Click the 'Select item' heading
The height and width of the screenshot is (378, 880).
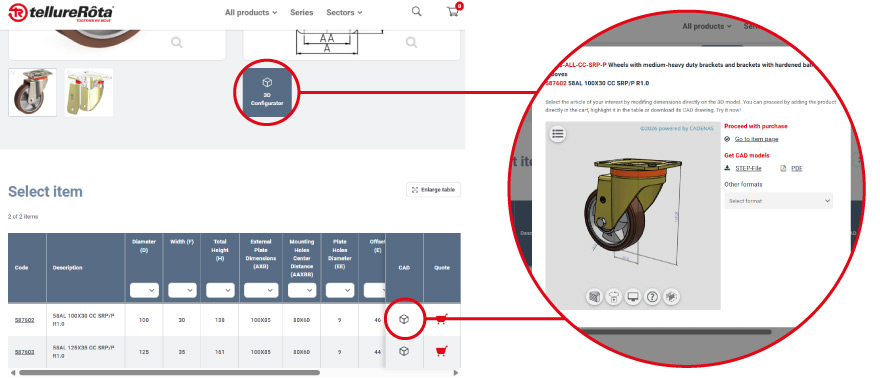45,192
